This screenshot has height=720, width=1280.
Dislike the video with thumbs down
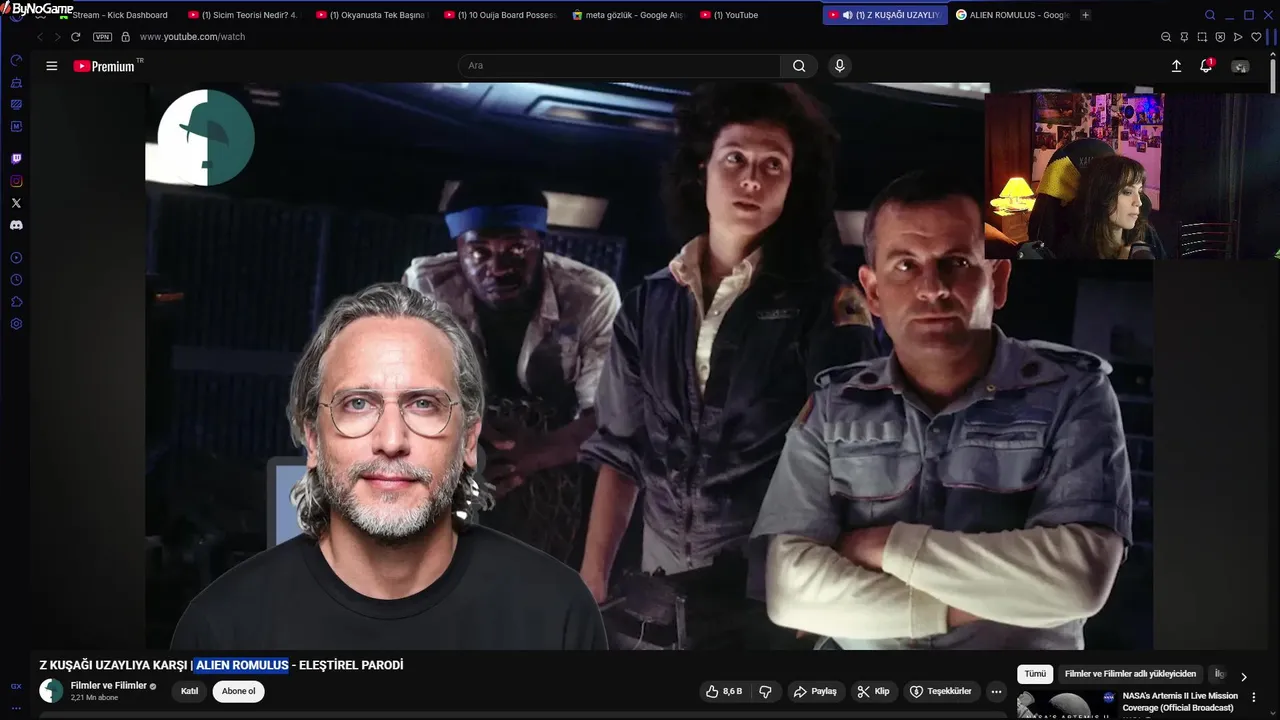pos(766,691)
